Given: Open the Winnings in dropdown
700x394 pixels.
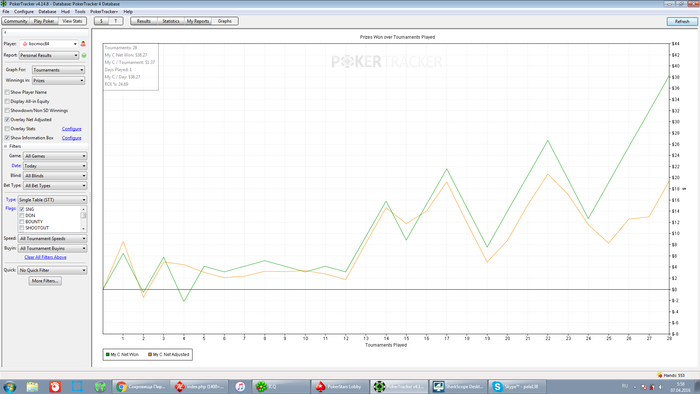Looking at the screenshot, I should point(58,81).
